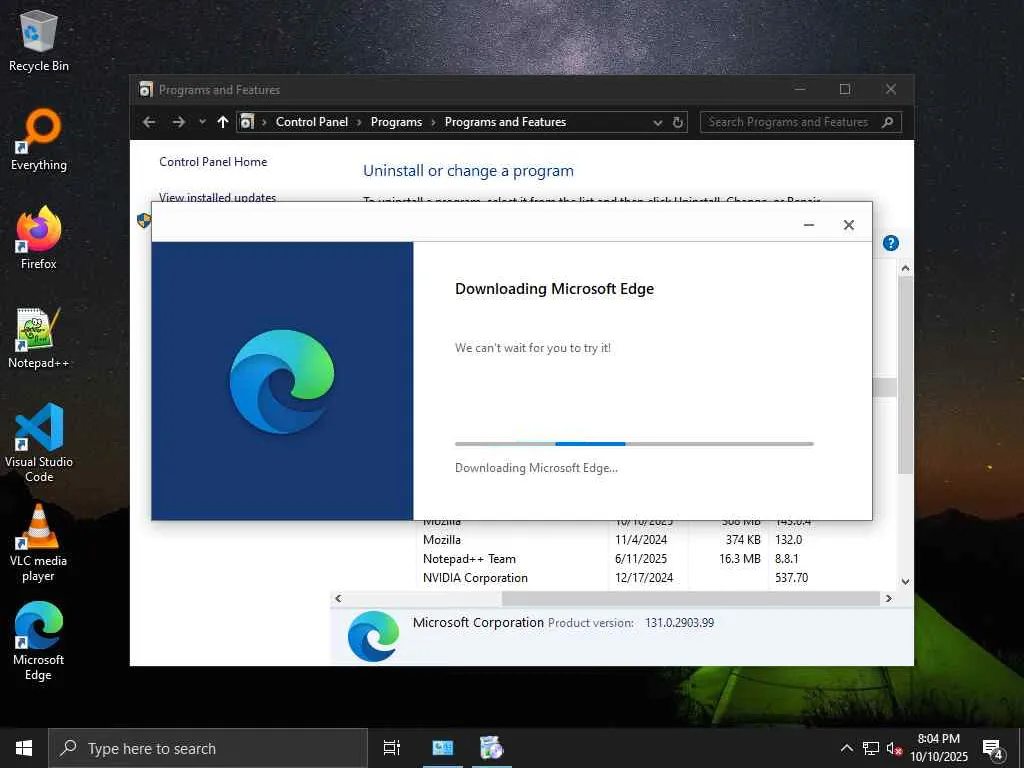Screen dimensions: 1024x768
Task: Open Control Panel Home link
Action: [x=213, y=162]
